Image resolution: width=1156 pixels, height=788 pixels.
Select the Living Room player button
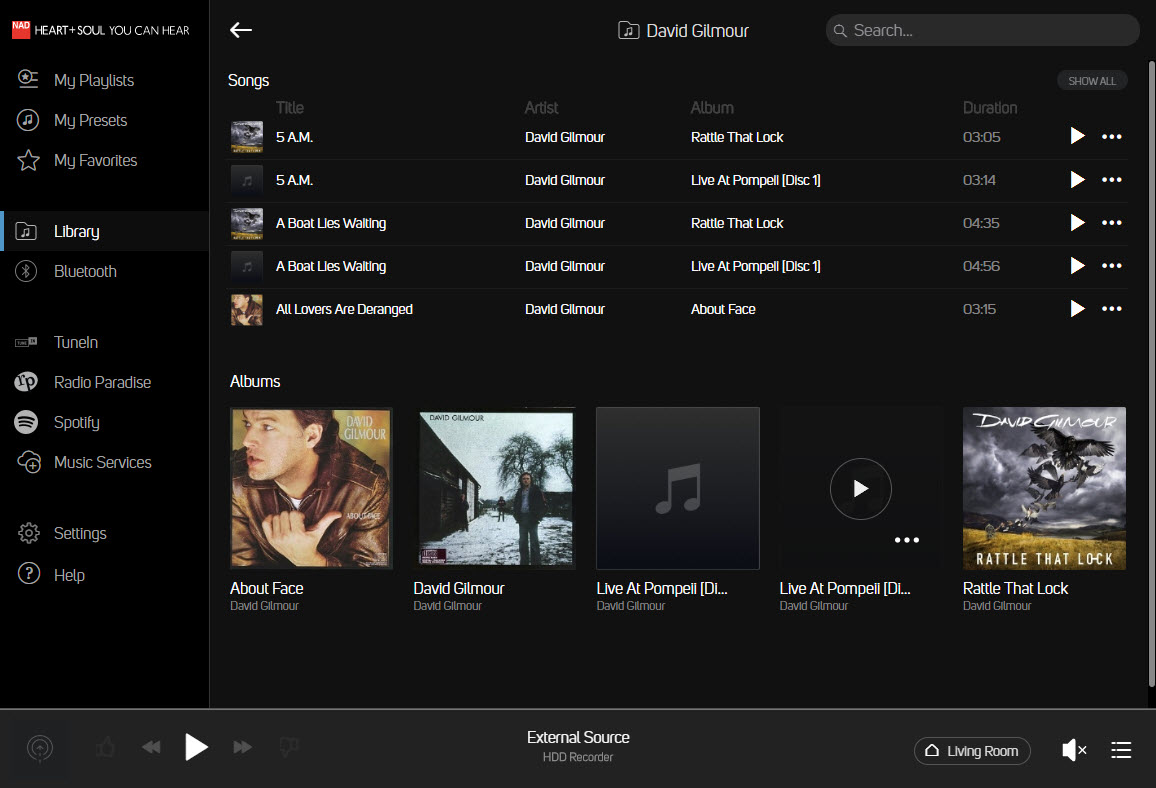click(972, 751)
